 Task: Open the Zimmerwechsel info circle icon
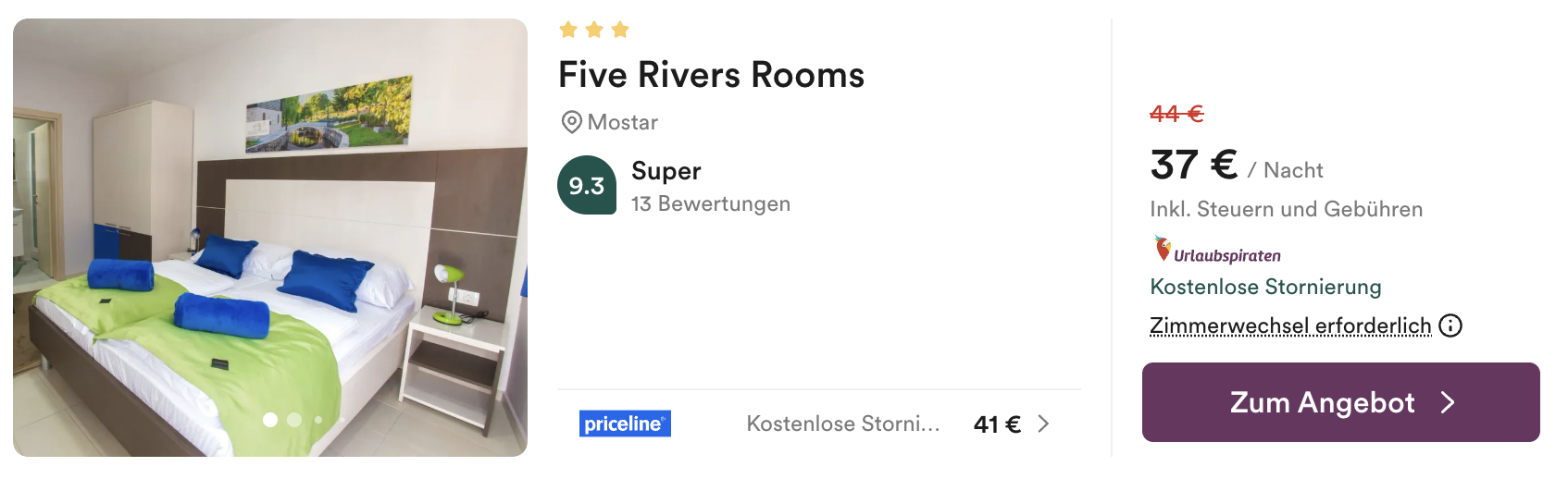coord(1450,325)
